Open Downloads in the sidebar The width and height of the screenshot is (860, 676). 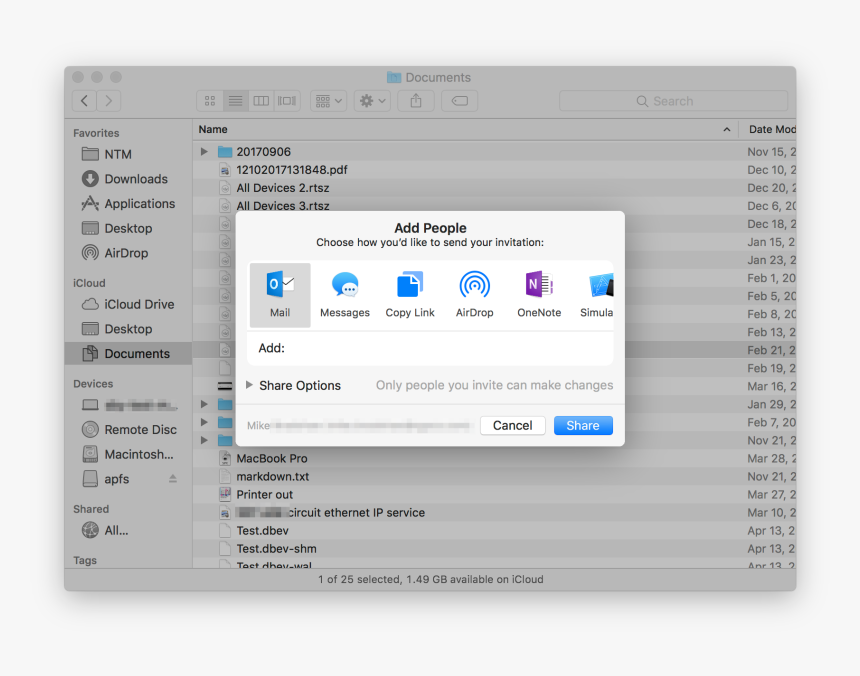(x=128, y=179)
